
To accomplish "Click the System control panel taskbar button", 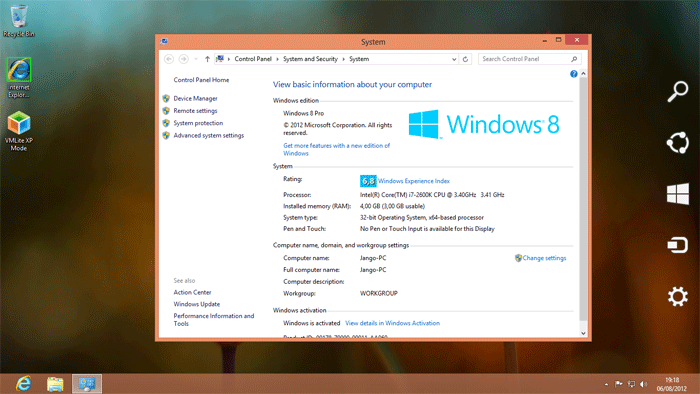I will coord(87,384).
